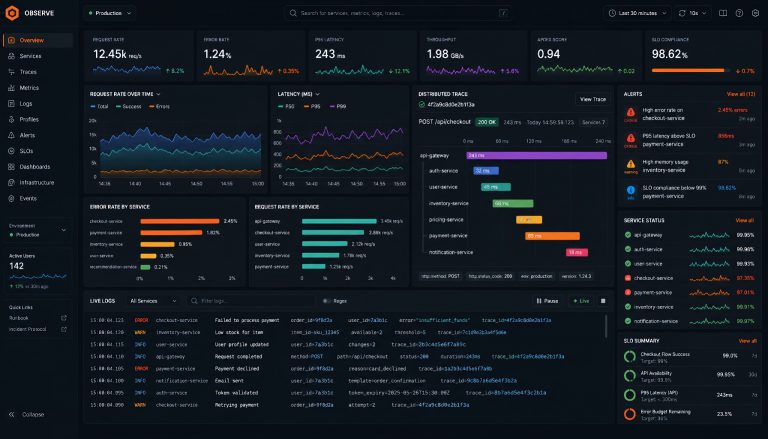The height and width of the screenshot is (439, 768).
Task: Click the Live button in Live Logs
Action: 581,301
